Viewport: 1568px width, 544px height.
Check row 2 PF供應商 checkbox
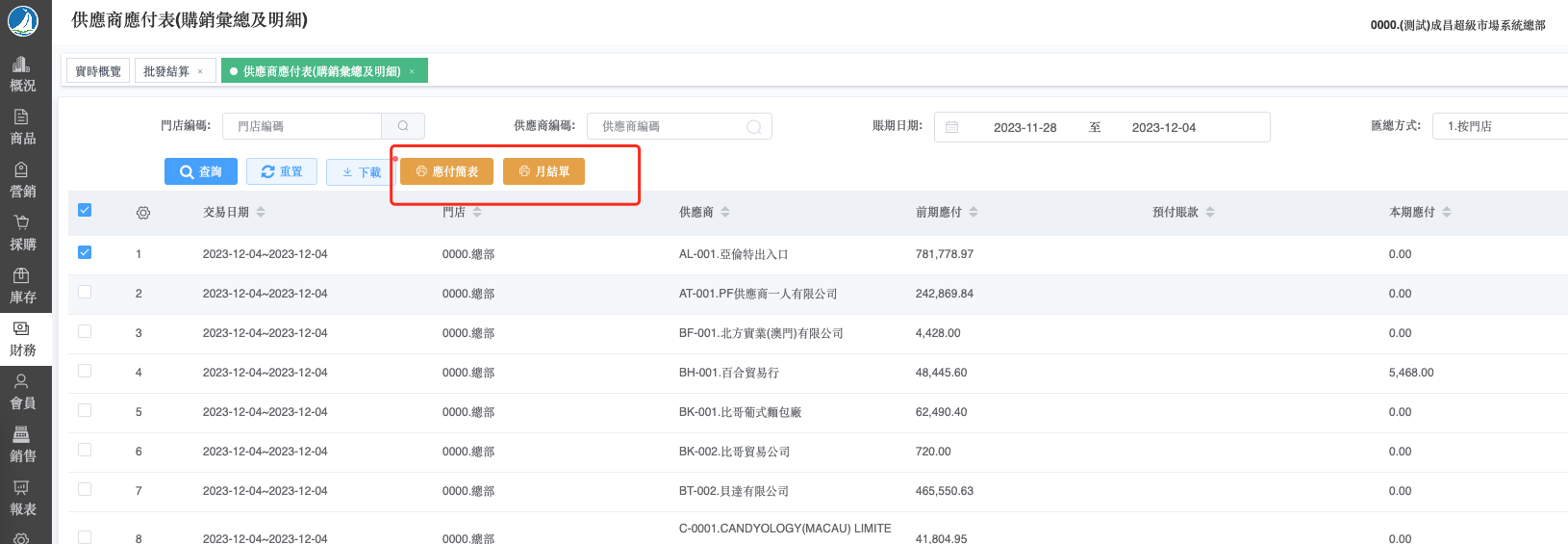tap(85, 292)
